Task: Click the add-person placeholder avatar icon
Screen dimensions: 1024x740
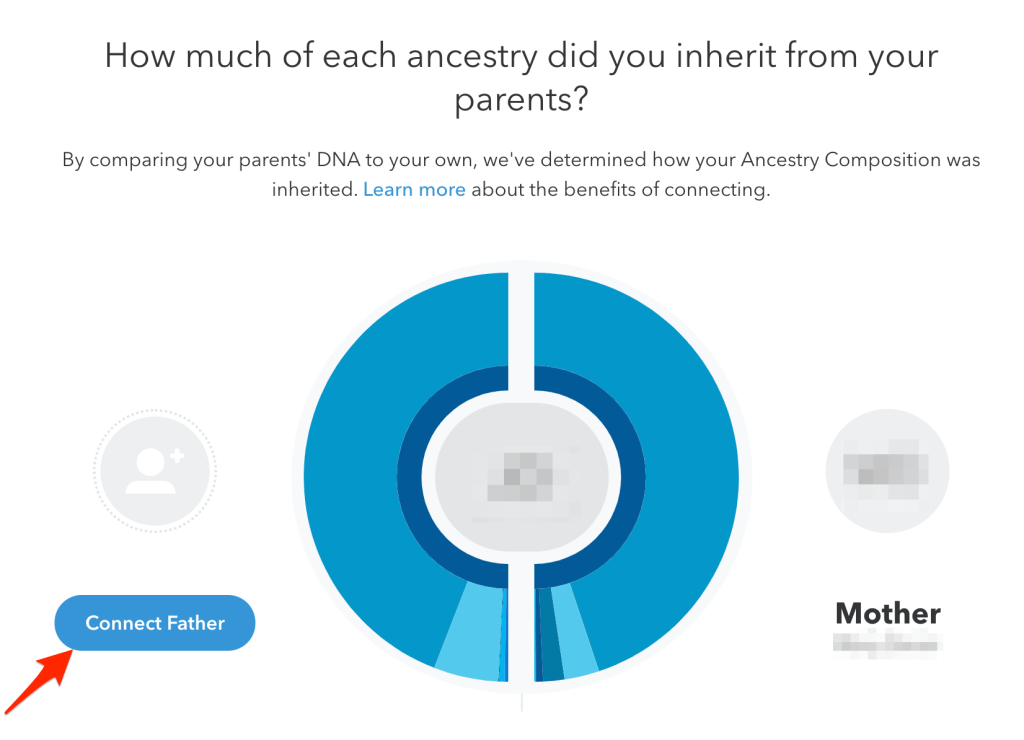Action: [152, 468]
